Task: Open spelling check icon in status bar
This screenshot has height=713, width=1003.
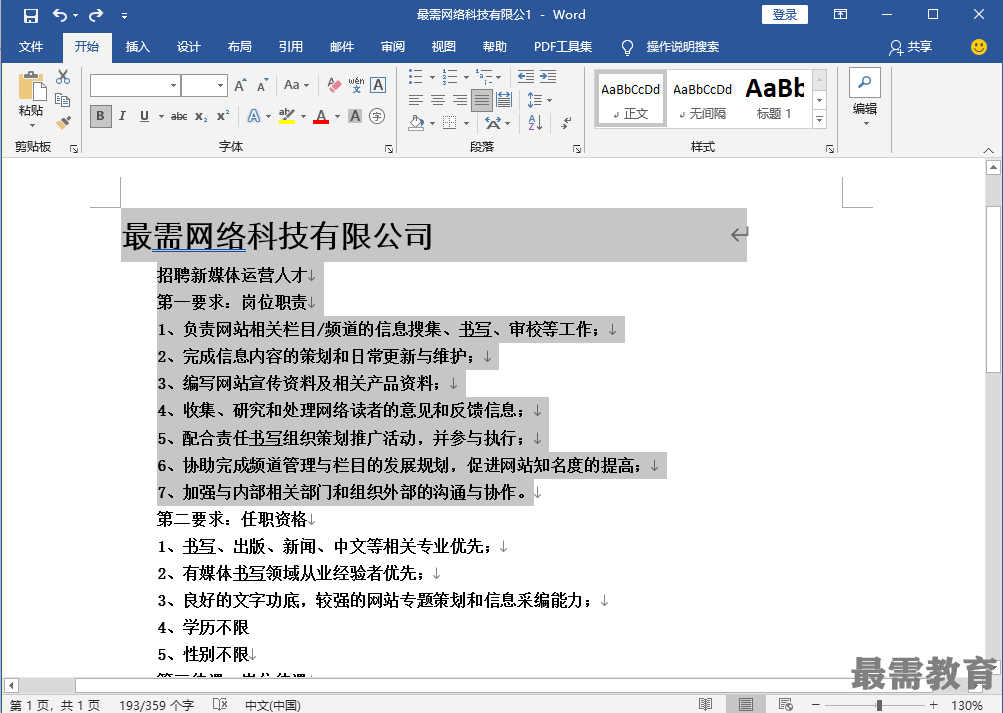Action: pos(220,704)
